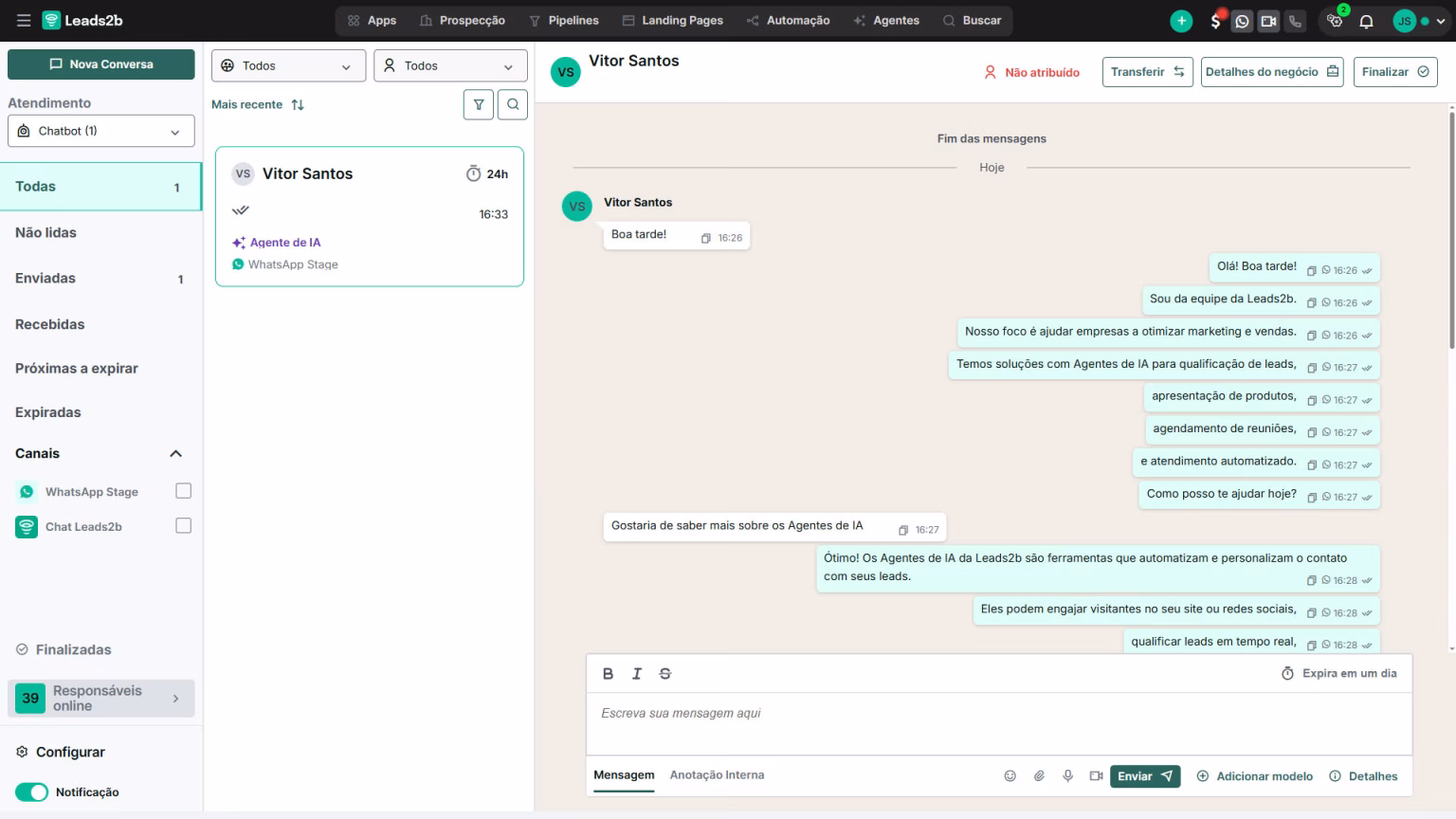Copy the 'Gostaria de saber mais' message icon
Viewport: 1456px width, 819px height.
click(x=903, y=530)
